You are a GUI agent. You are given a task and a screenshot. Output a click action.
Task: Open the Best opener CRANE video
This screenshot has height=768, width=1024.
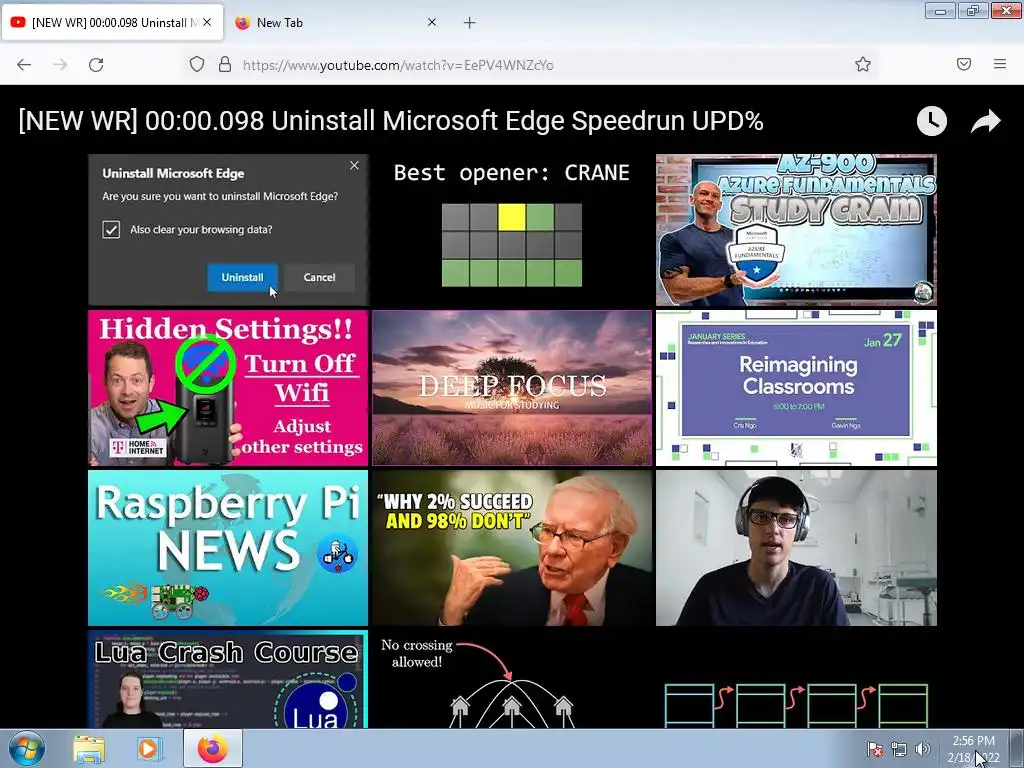[x=512, y=230]
